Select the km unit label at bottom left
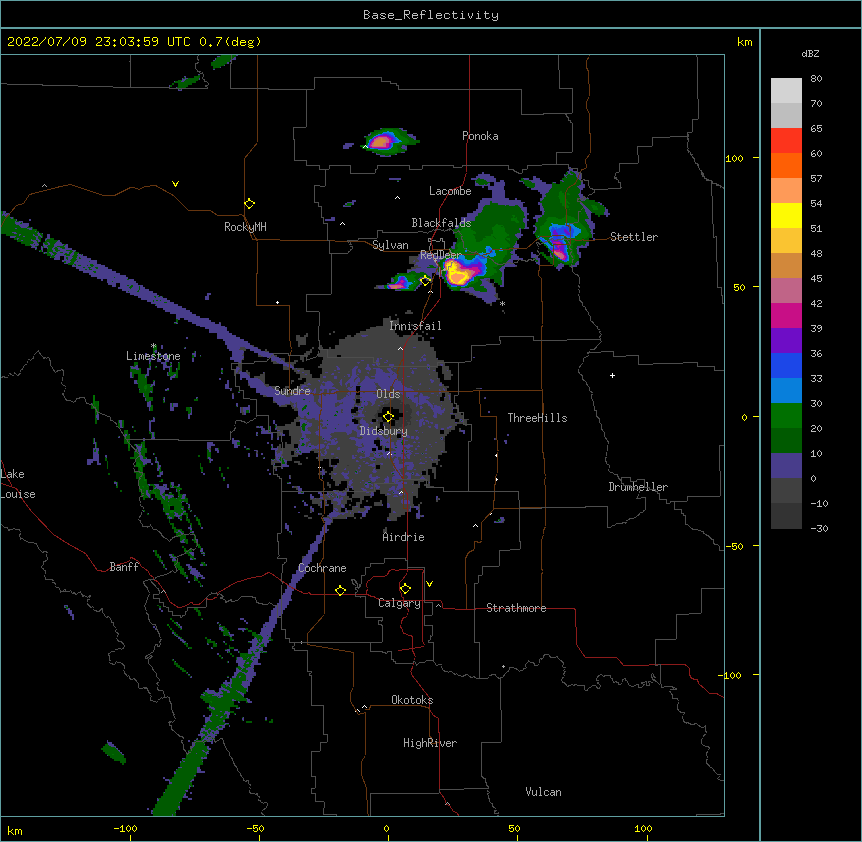Screen dimensions: 862x842 click(15, 830)
